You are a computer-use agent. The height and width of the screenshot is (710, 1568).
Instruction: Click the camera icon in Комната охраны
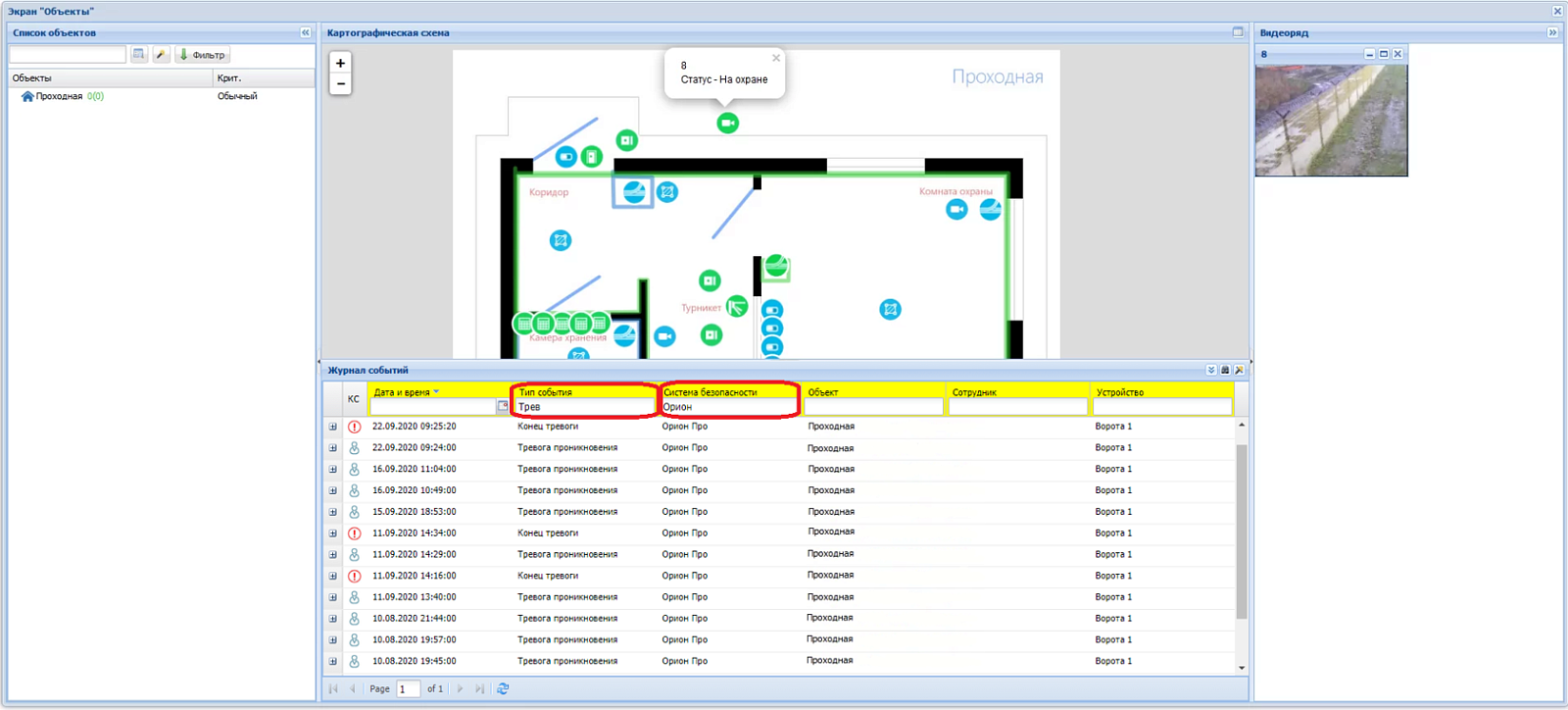tap(956, 209)
